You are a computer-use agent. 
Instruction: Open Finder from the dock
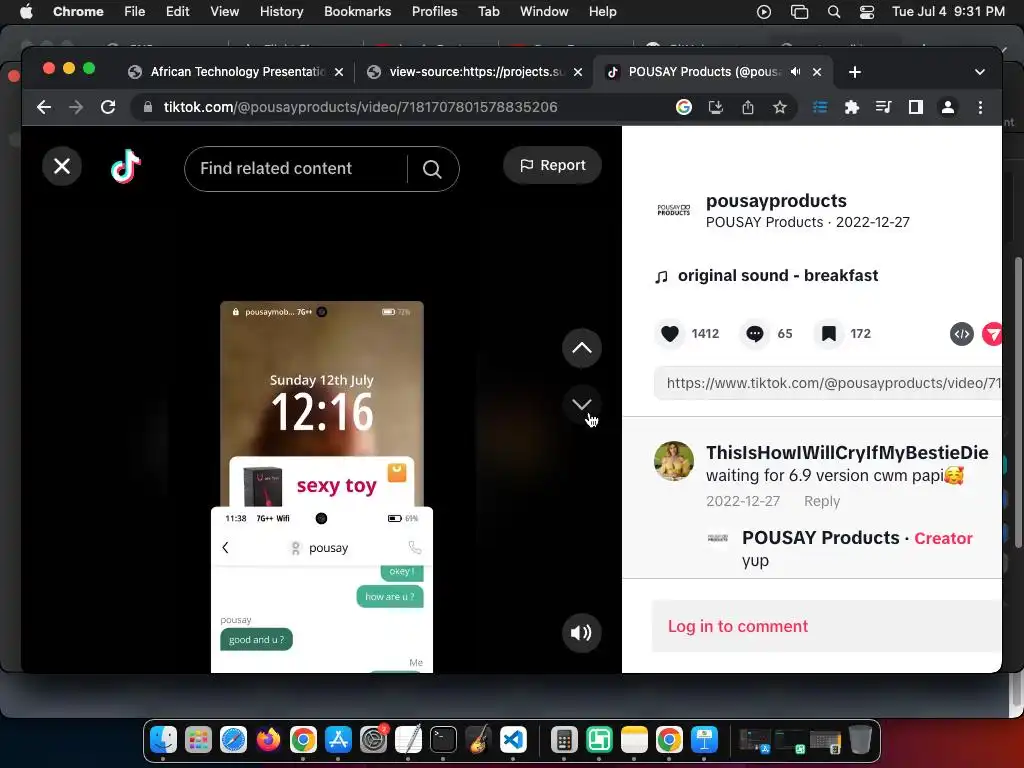[x=163, y=740]
